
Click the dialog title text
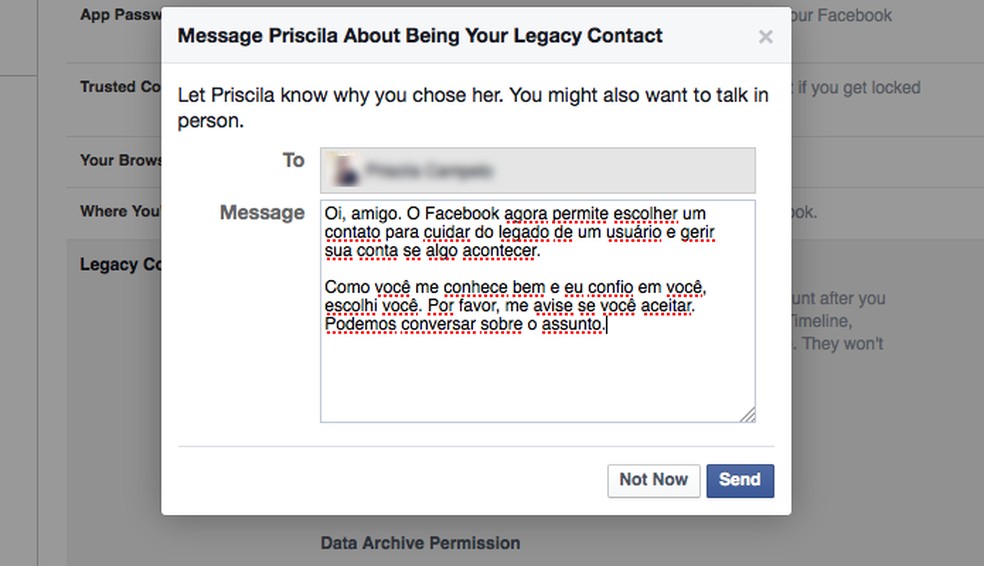coord(420,37)
